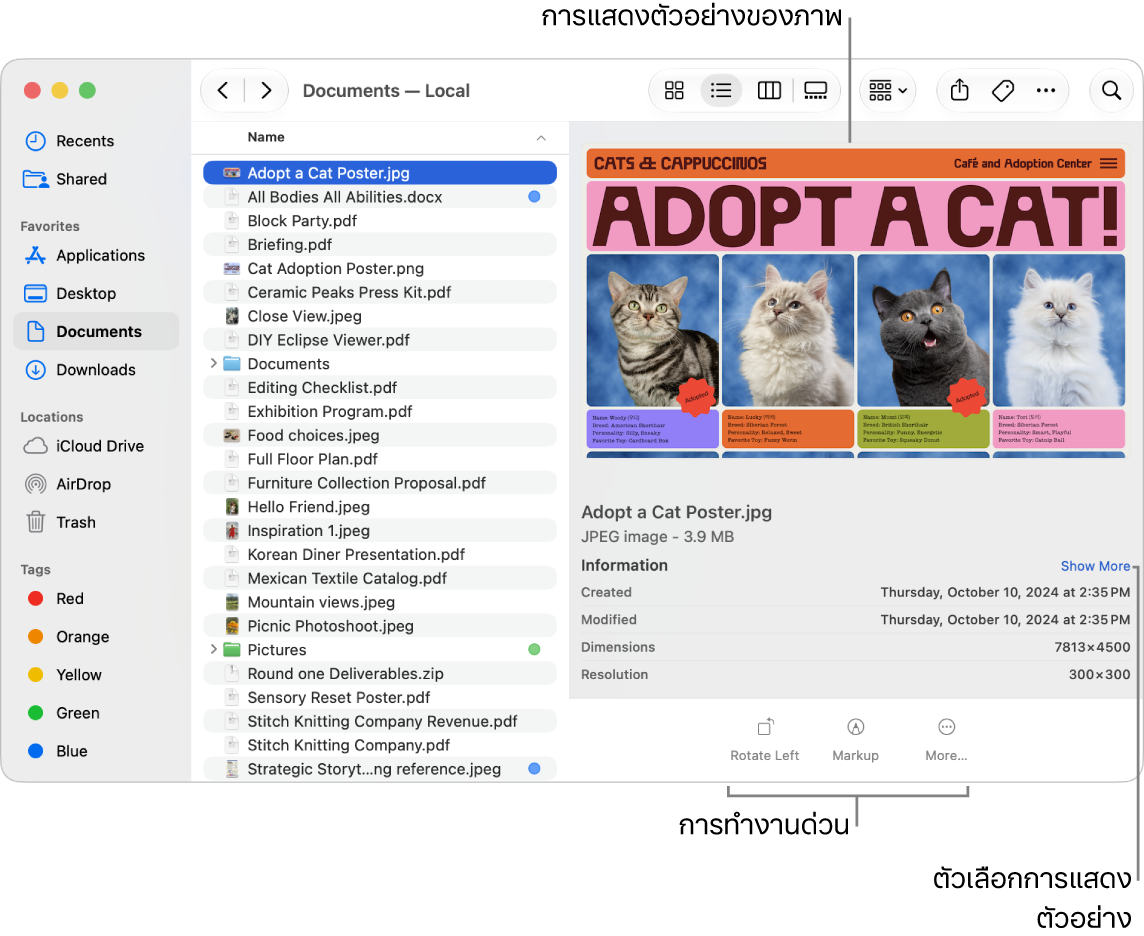The image size is (1144, 936).
Task: Select Hello Friend.jpeg
Action: [379, 506]
